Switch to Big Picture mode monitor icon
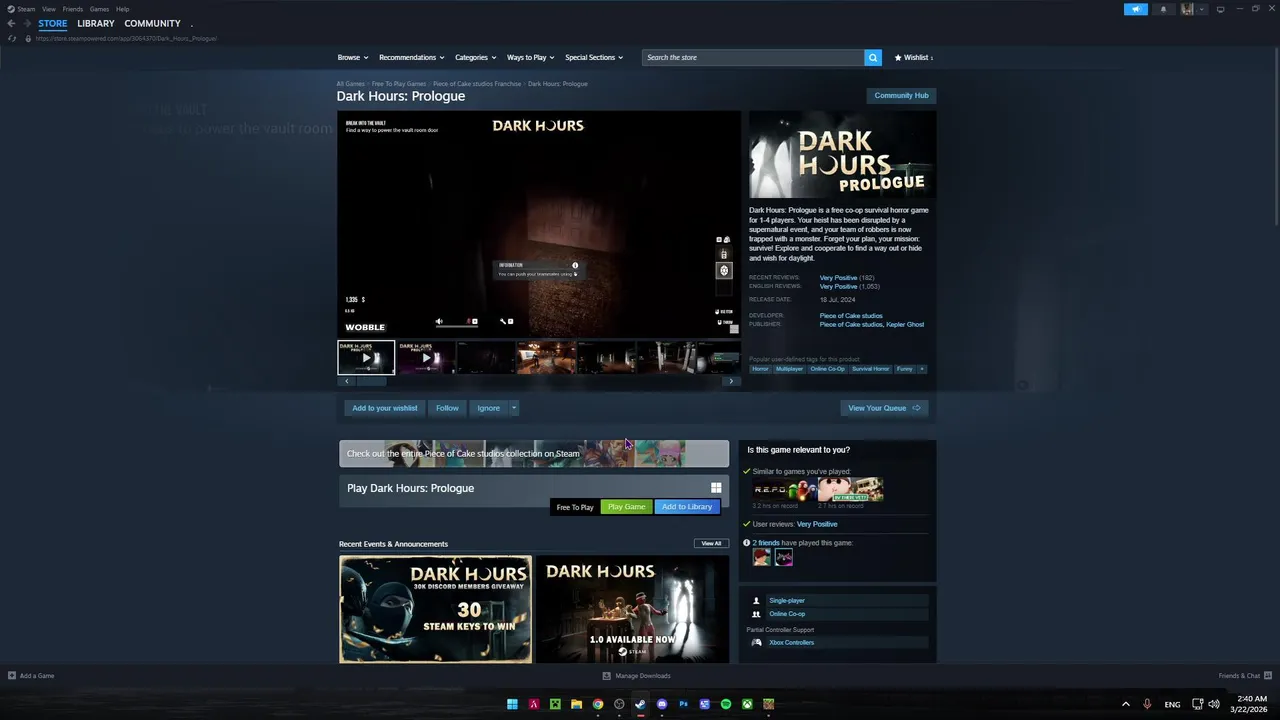 pos(1220,9)
